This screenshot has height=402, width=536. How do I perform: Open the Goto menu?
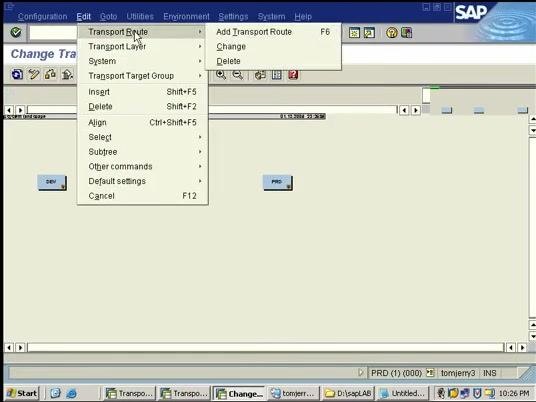[x=108, y=16]
